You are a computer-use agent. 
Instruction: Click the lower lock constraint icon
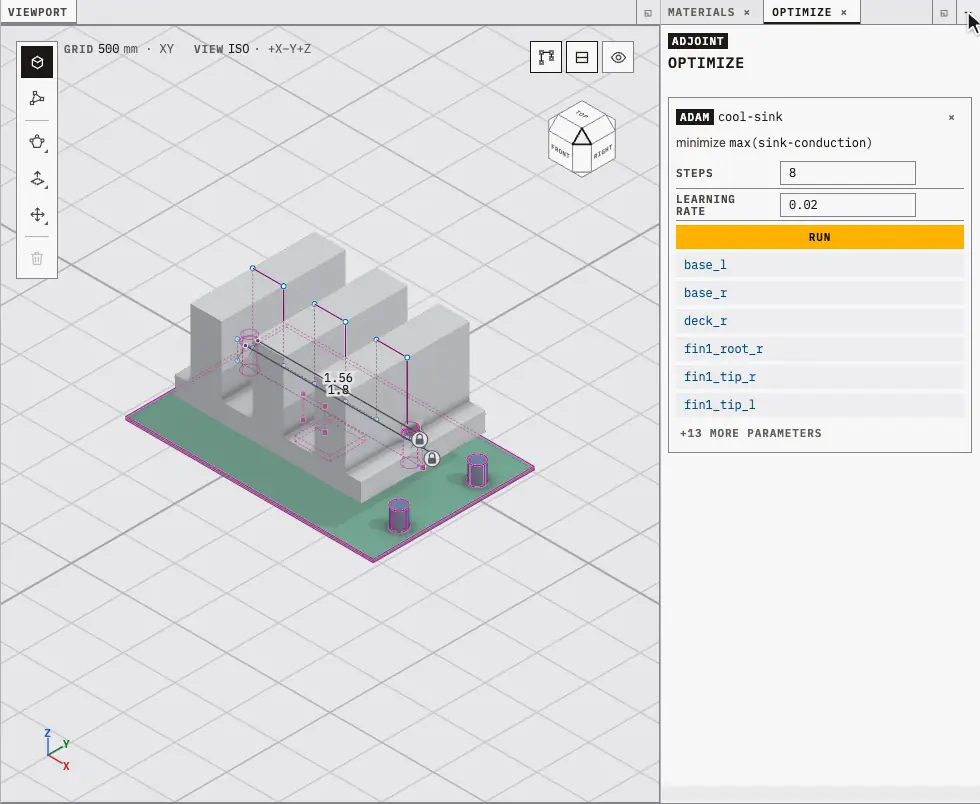[431, 459]
